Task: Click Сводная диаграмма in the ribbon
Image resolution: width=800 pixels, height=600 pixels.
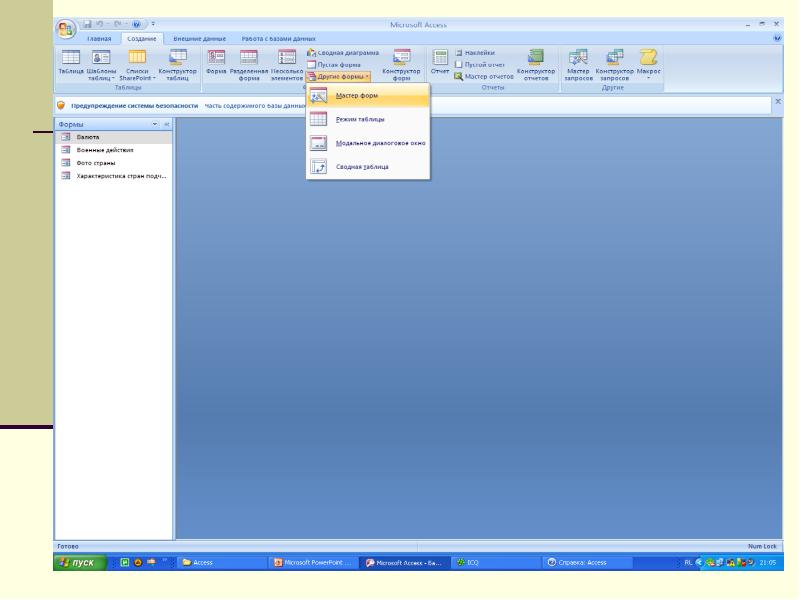Action: point(343,53)
